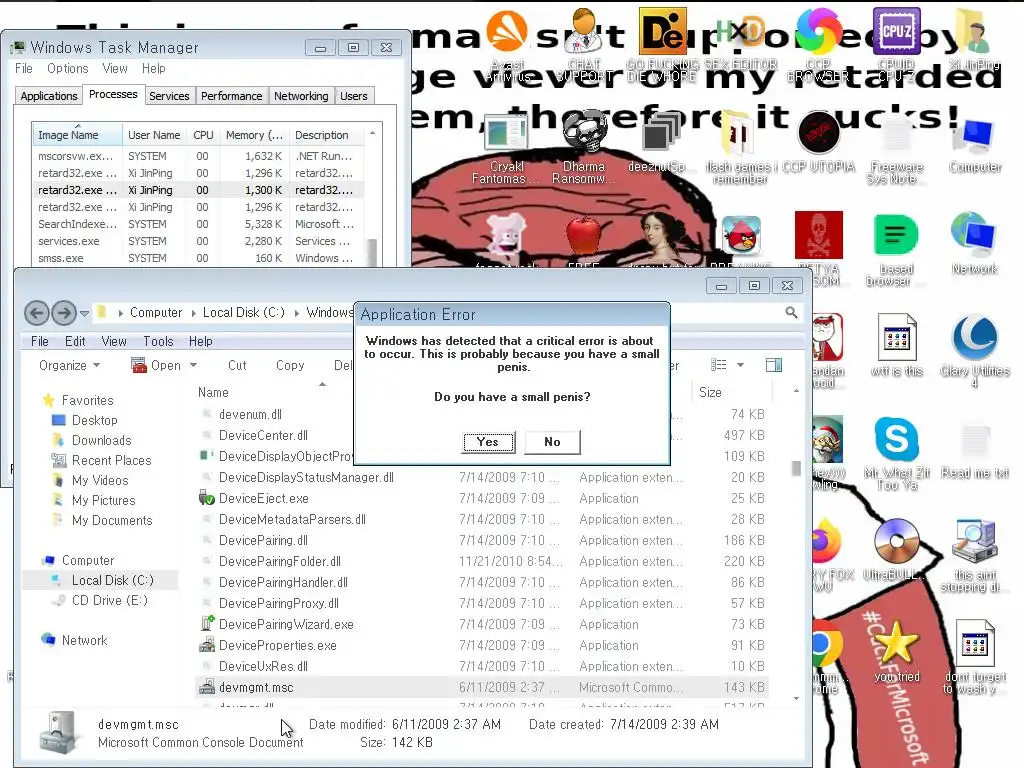Select Desktop under Favorites in Explorer
1024x768 pixels.
click(94, 421)
